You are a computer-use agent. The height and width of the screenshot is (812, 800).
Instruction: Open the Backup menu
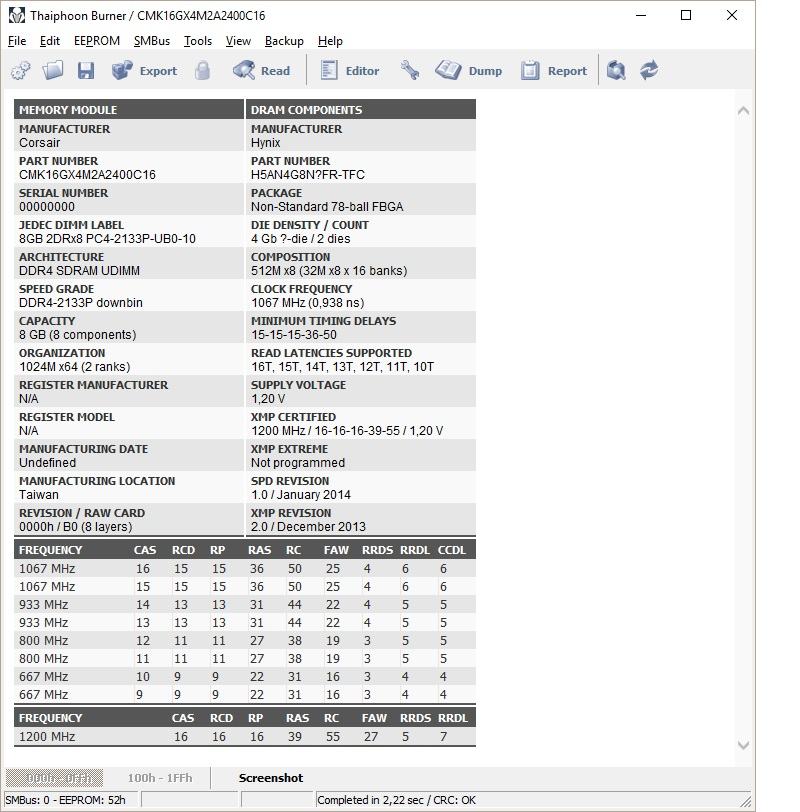(284, 41)
